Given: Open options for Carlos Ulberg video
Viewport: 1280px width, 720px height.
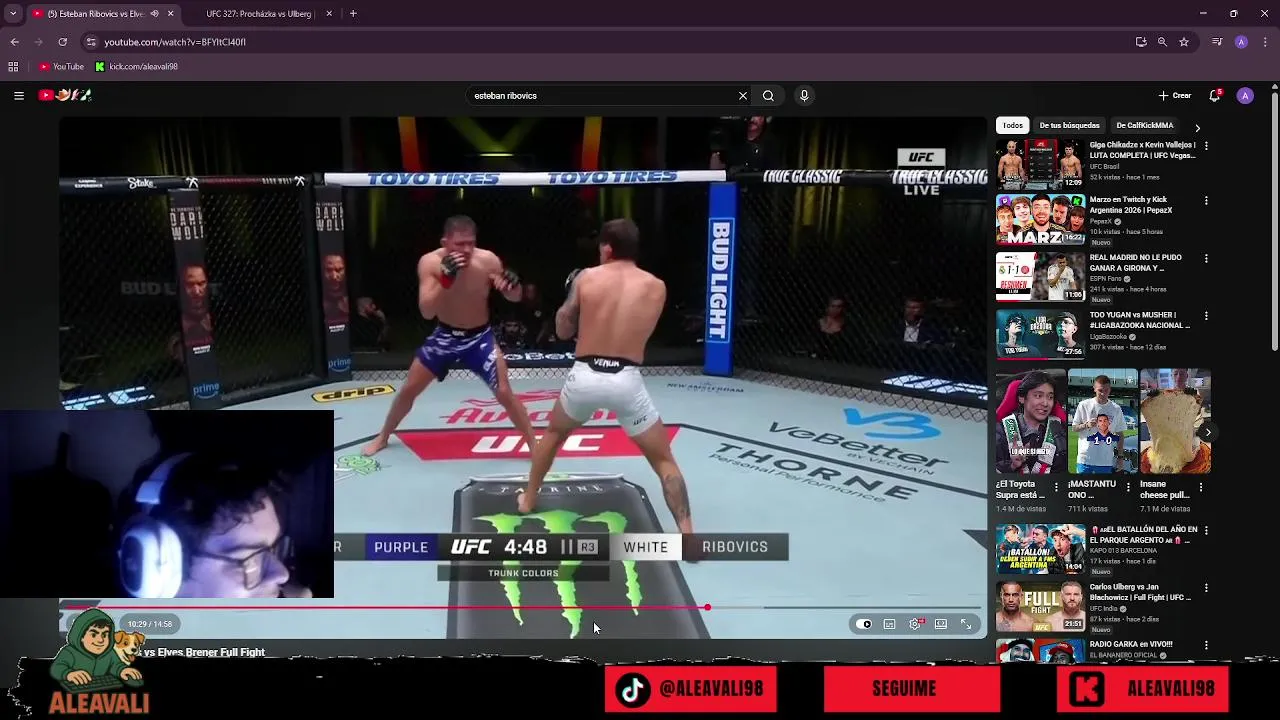Looking at the screenshot, I should (1206, 588).
